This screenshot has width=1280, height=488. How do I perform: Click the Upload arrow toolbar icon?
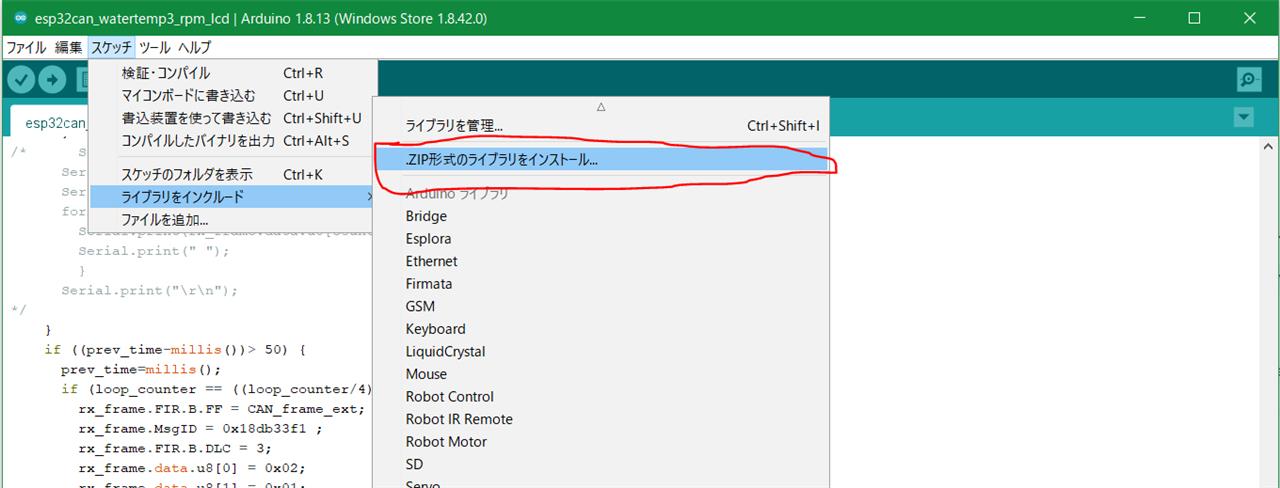click(x=52, y=80)
